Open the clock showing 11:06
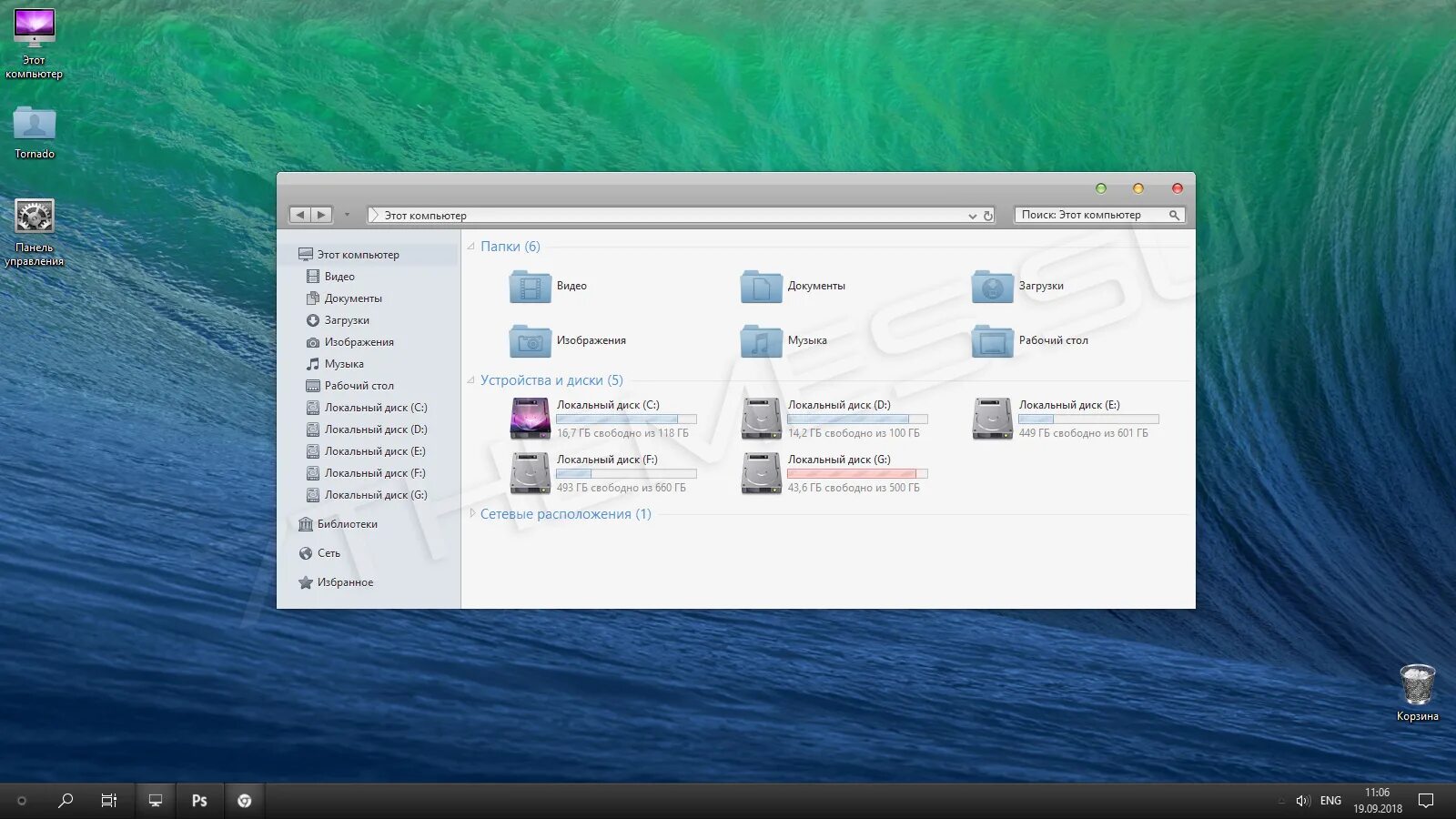1456x819 pixels. 1377,801
